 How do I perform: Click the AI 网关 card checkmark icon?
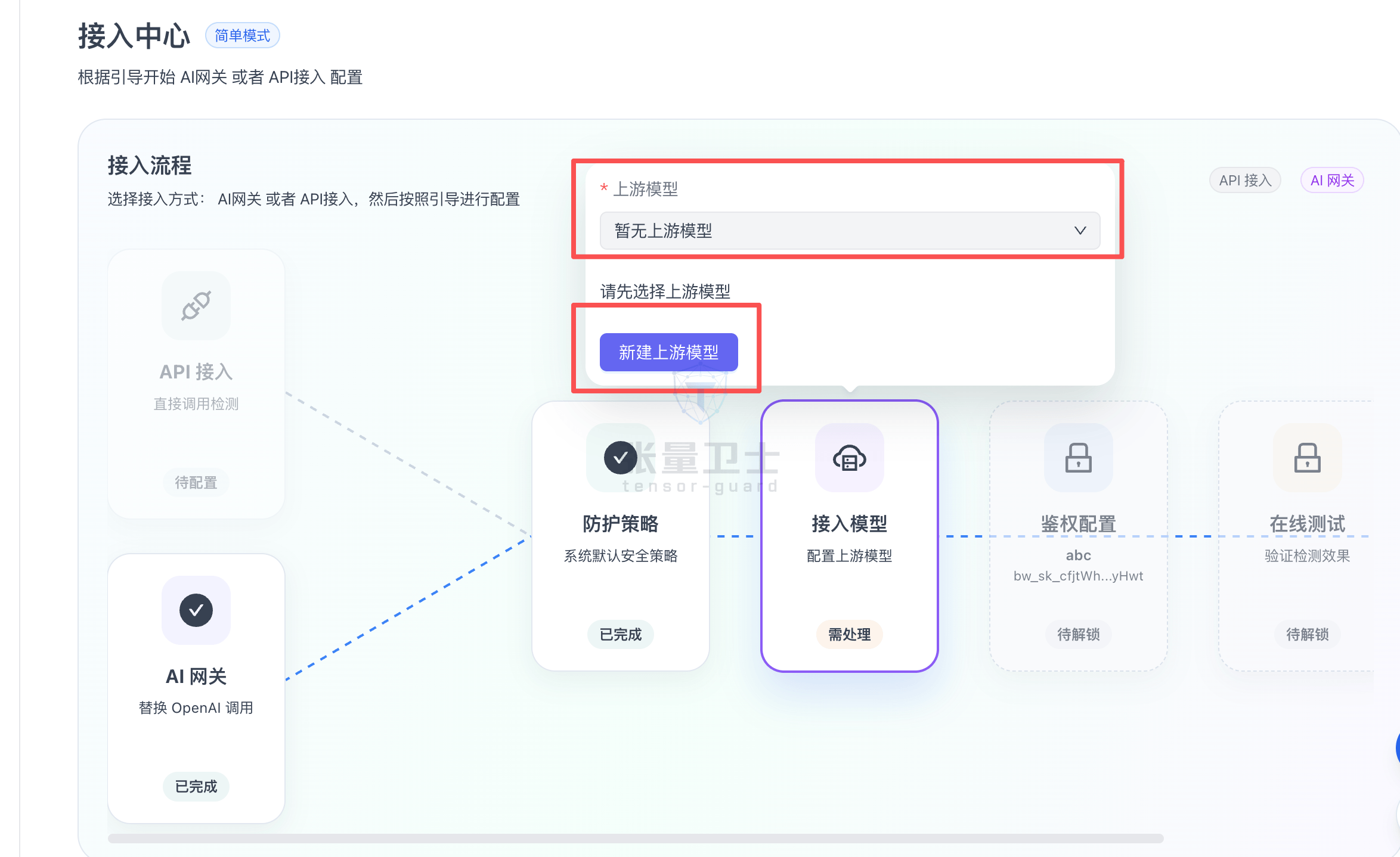[x=196, y=610]
